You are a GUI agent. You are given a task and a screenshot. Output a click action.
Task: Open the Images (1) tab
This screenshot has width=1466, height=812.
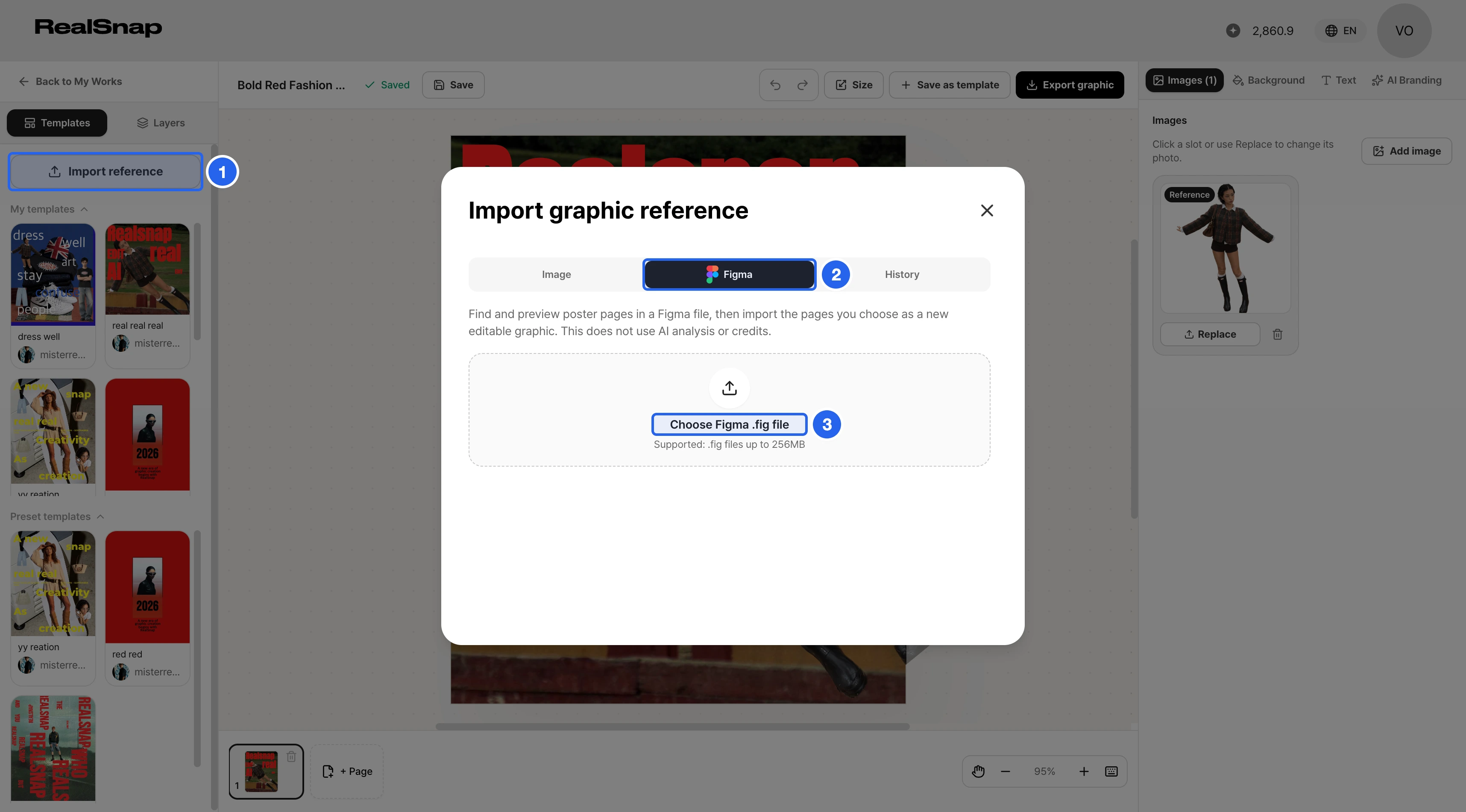click(1184, 80)
